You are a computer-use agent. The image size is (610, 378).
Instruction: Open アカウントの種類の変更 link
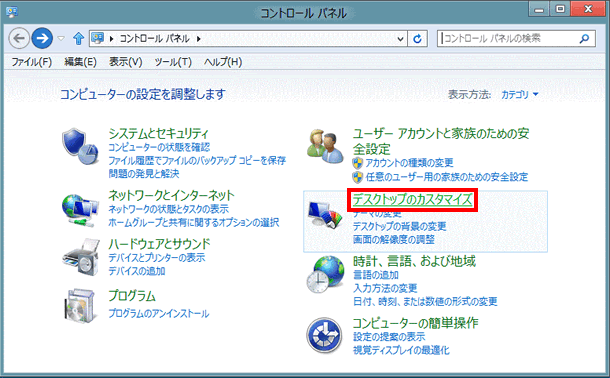coord(409,163)
